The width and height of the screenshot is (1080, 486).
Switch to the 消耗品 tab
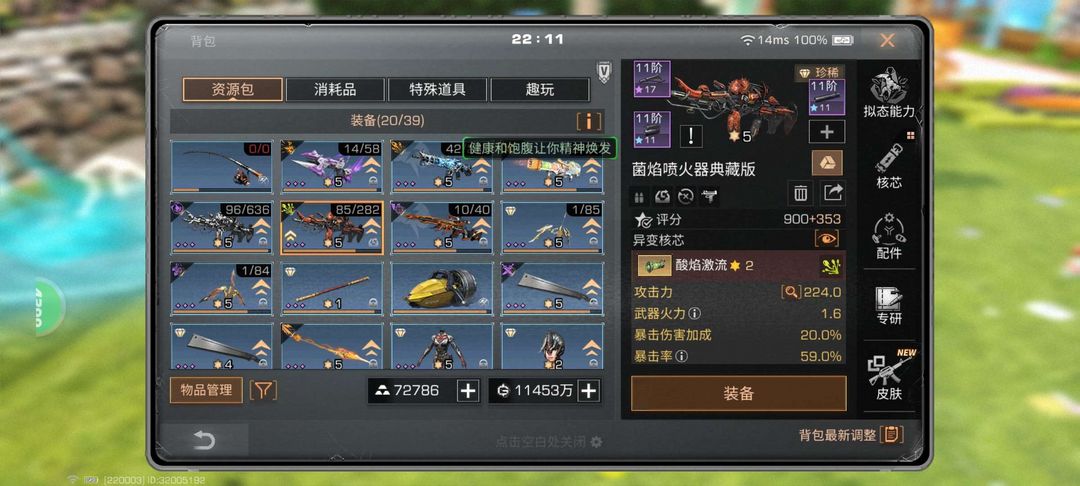pos(335,89)
